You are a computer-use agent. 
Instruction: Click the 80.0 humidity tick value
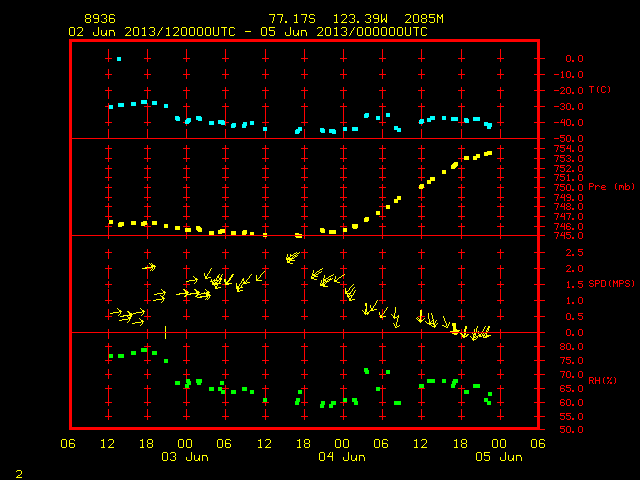point(571,347)
